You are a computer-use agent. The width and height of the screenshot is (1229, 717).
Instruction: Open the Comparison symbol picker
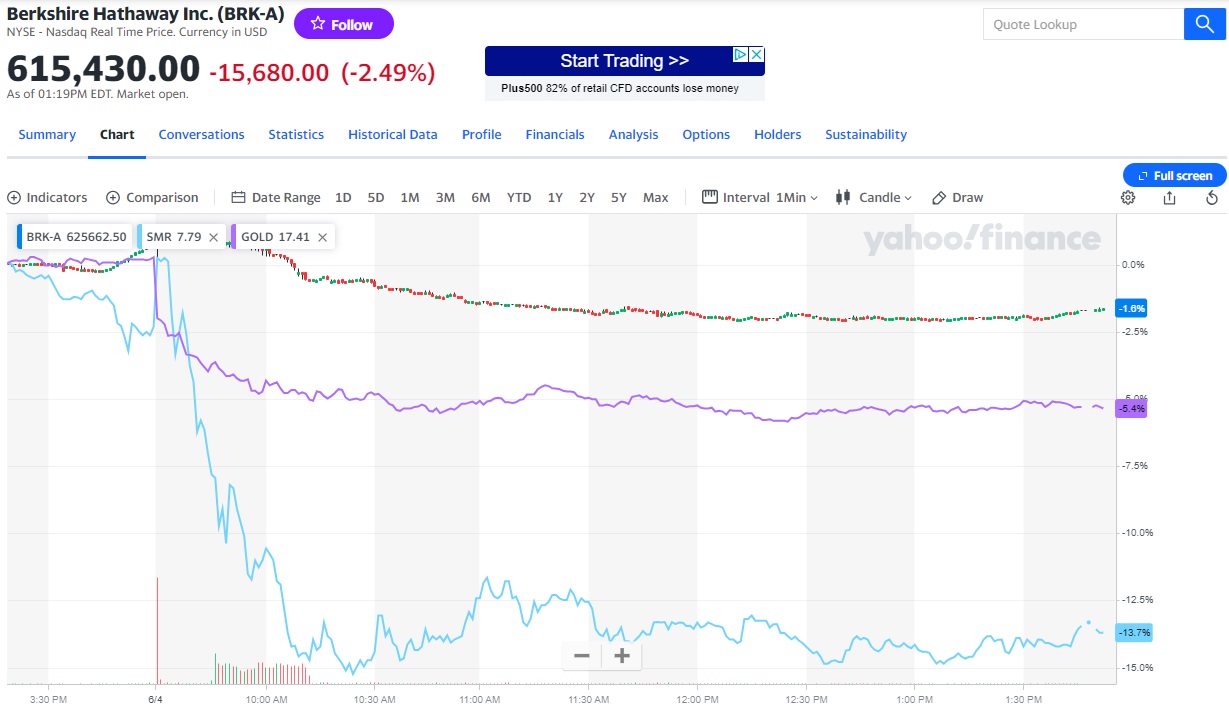click(x=152, y=197)
